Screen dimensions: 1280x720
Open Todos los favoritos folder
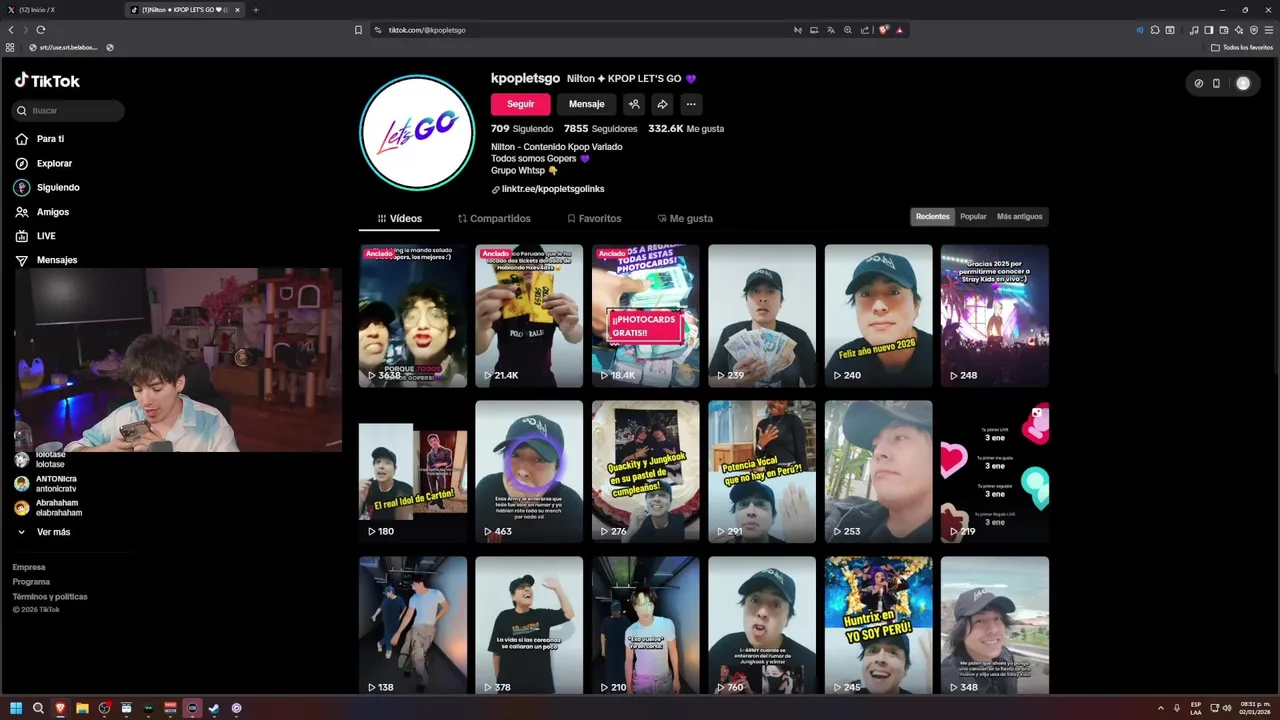pyautogui.click(x=1242, y=47)
